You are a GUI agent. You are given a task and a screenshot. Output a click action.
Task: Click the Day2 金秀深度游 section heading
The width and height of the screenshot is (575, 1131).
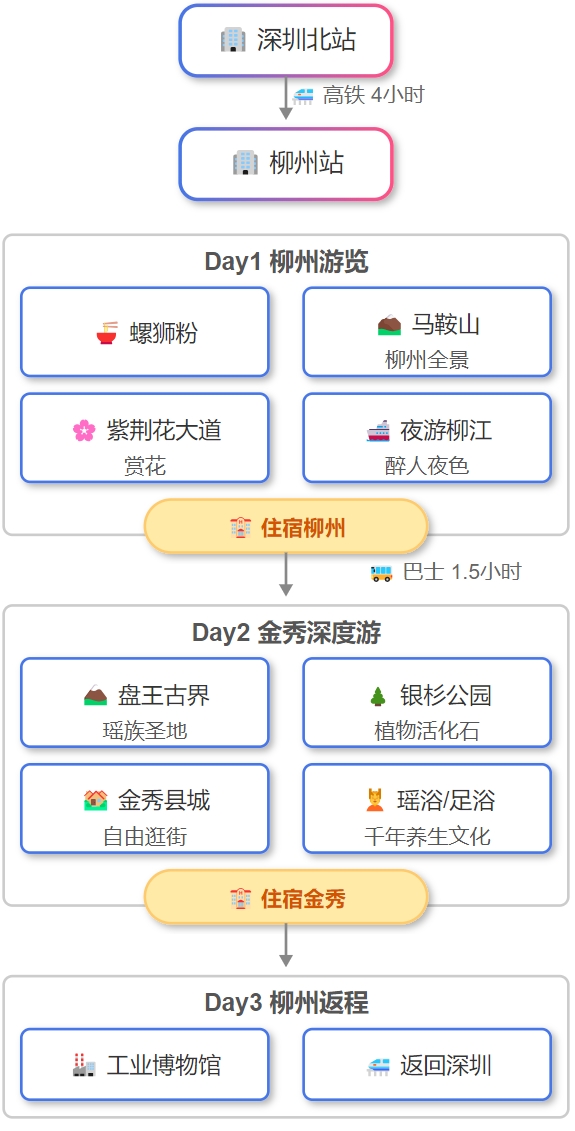pos(286,632)
